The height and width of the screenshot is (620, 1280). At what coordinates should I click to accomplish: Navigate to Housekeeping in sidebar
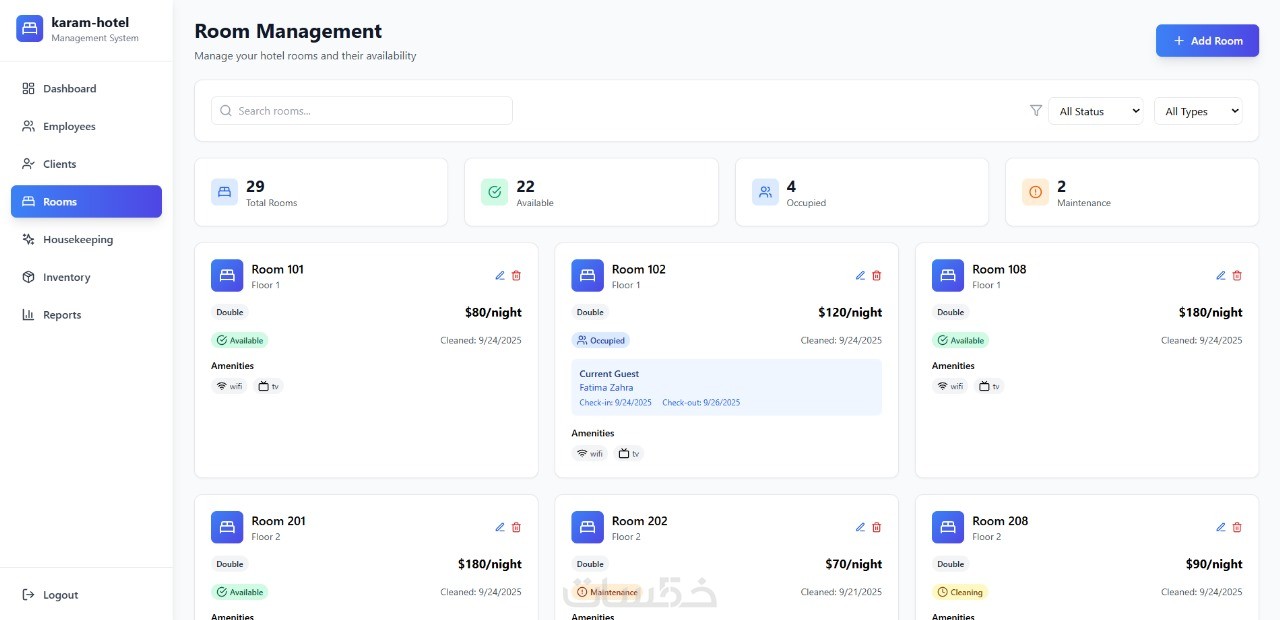77,240
